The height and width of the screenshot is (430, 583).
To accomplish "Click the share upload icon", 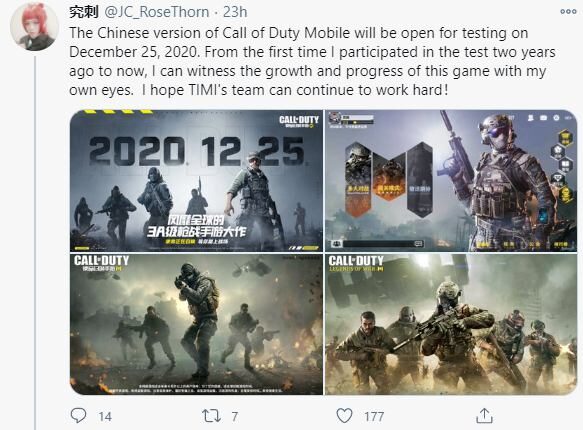I will point(484,416).
